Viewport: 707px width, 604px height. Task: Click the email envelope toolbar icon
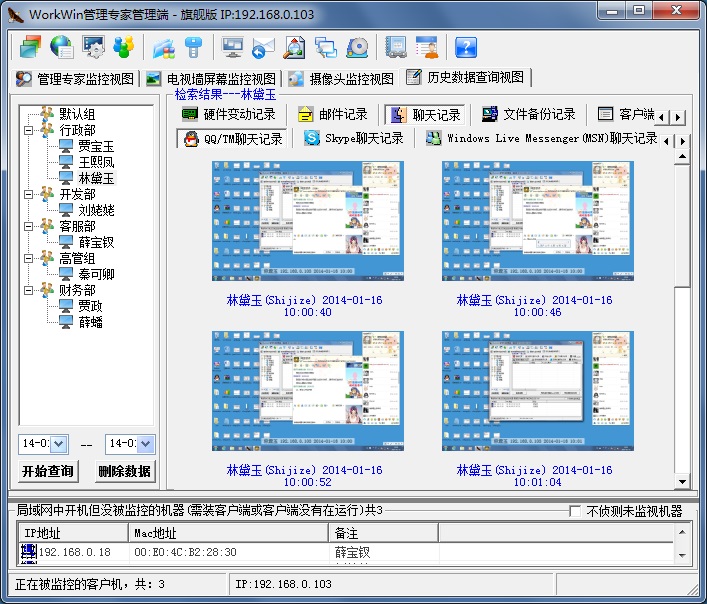click(x=263, y=48)
